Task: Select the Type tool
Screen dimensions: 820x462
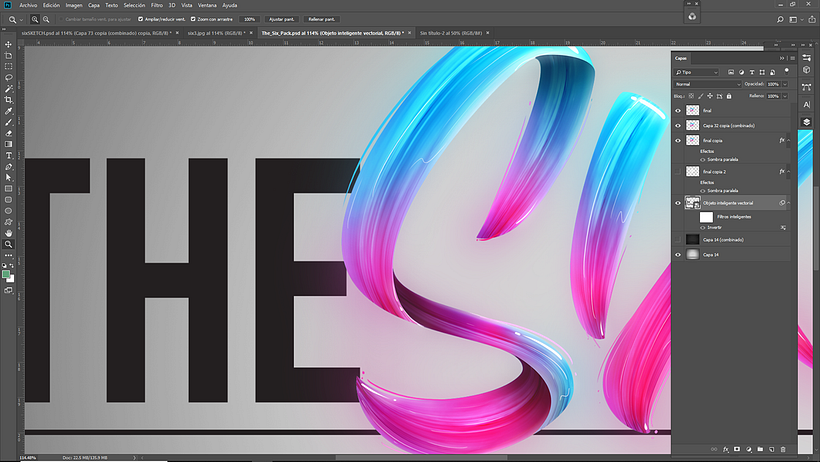Action: (9, 156)
